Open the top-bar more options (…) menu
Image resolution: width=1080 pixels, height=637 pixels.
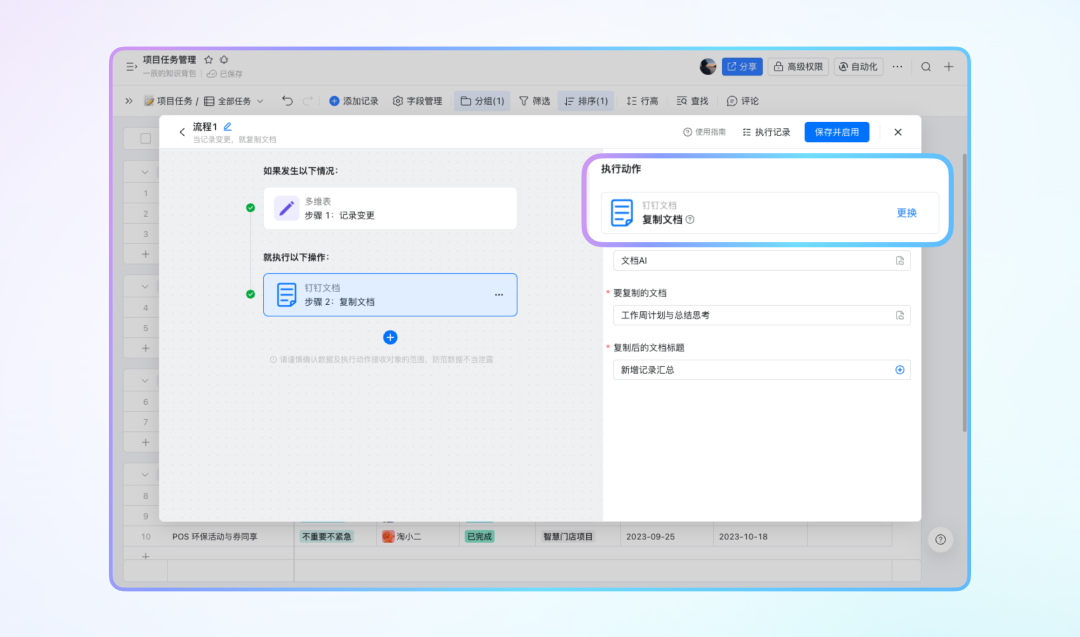(x=897, y=67)
